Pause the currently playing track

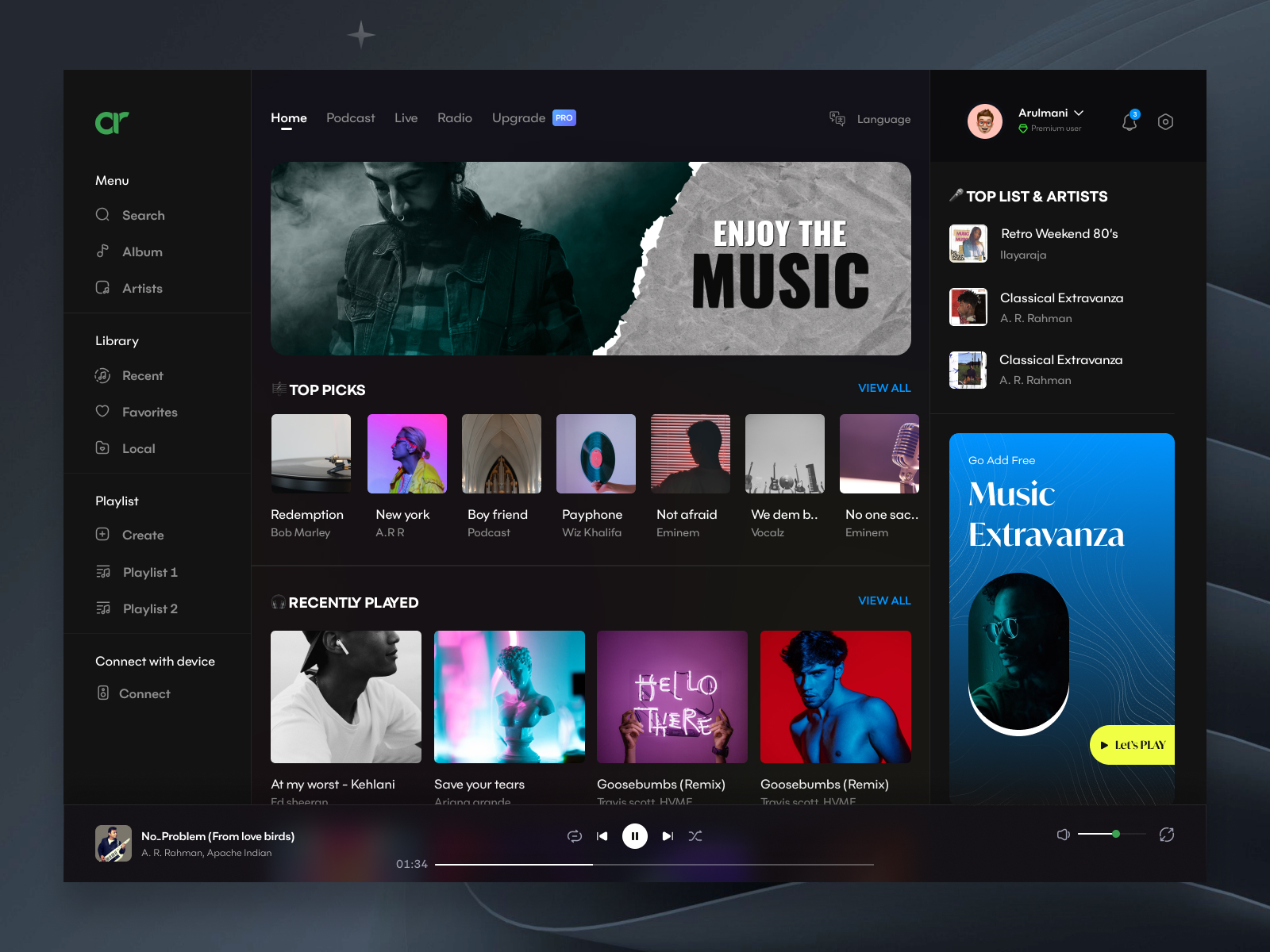634,835
